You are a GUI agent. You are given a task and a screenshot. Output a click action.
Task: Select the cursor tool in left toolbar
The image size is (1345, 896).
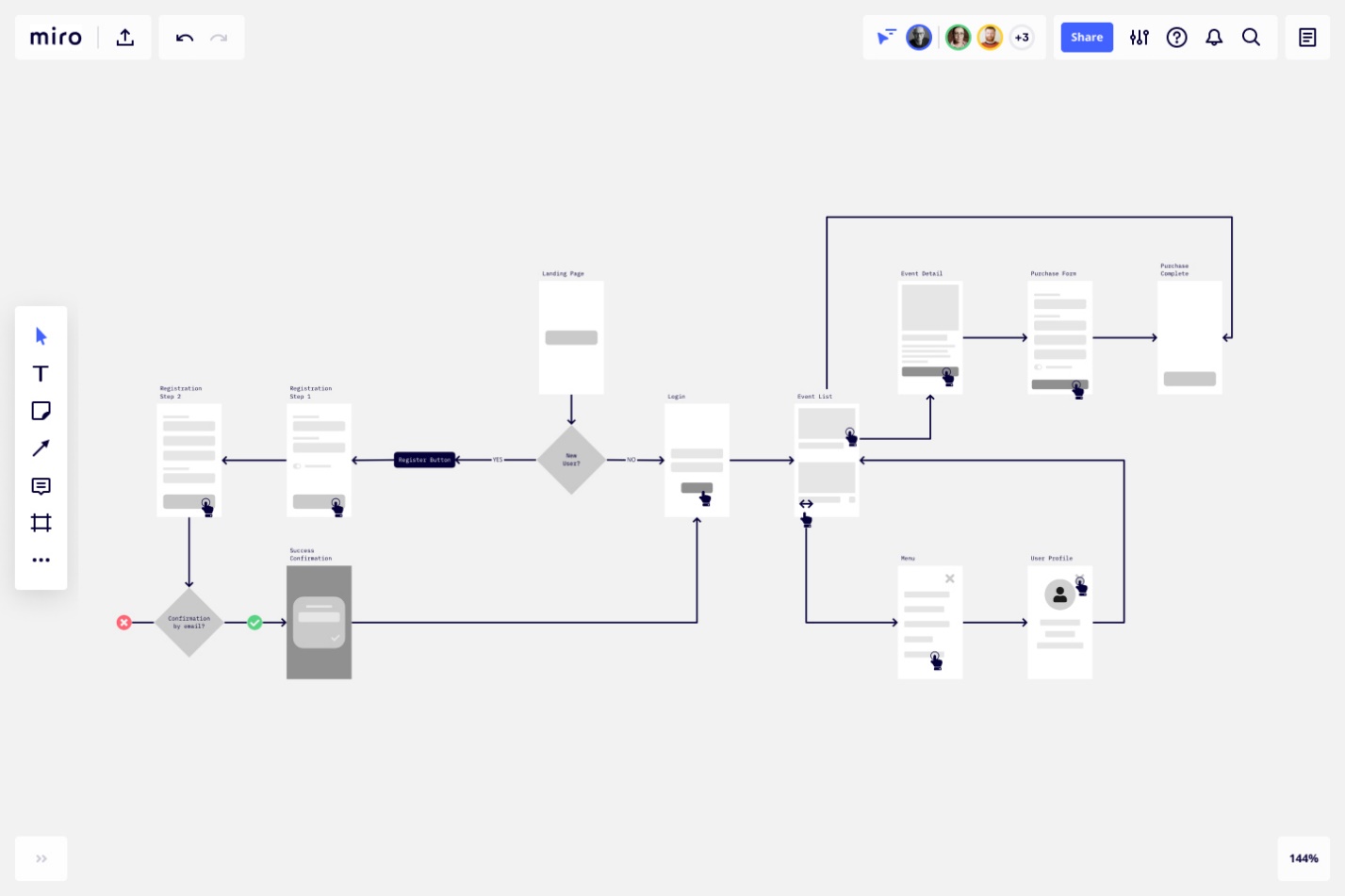coord(41,336)
